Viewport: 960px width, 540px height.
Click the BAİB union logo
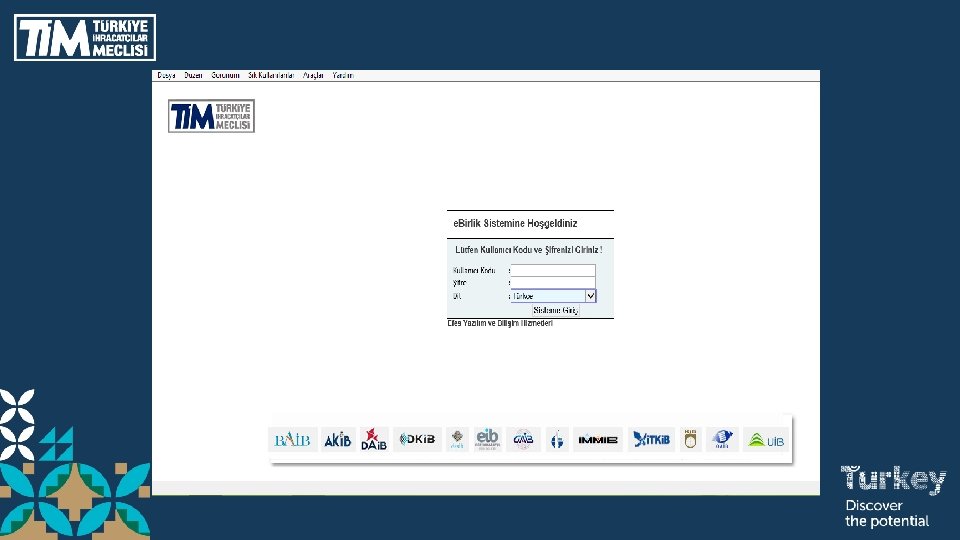pos(293,439)
